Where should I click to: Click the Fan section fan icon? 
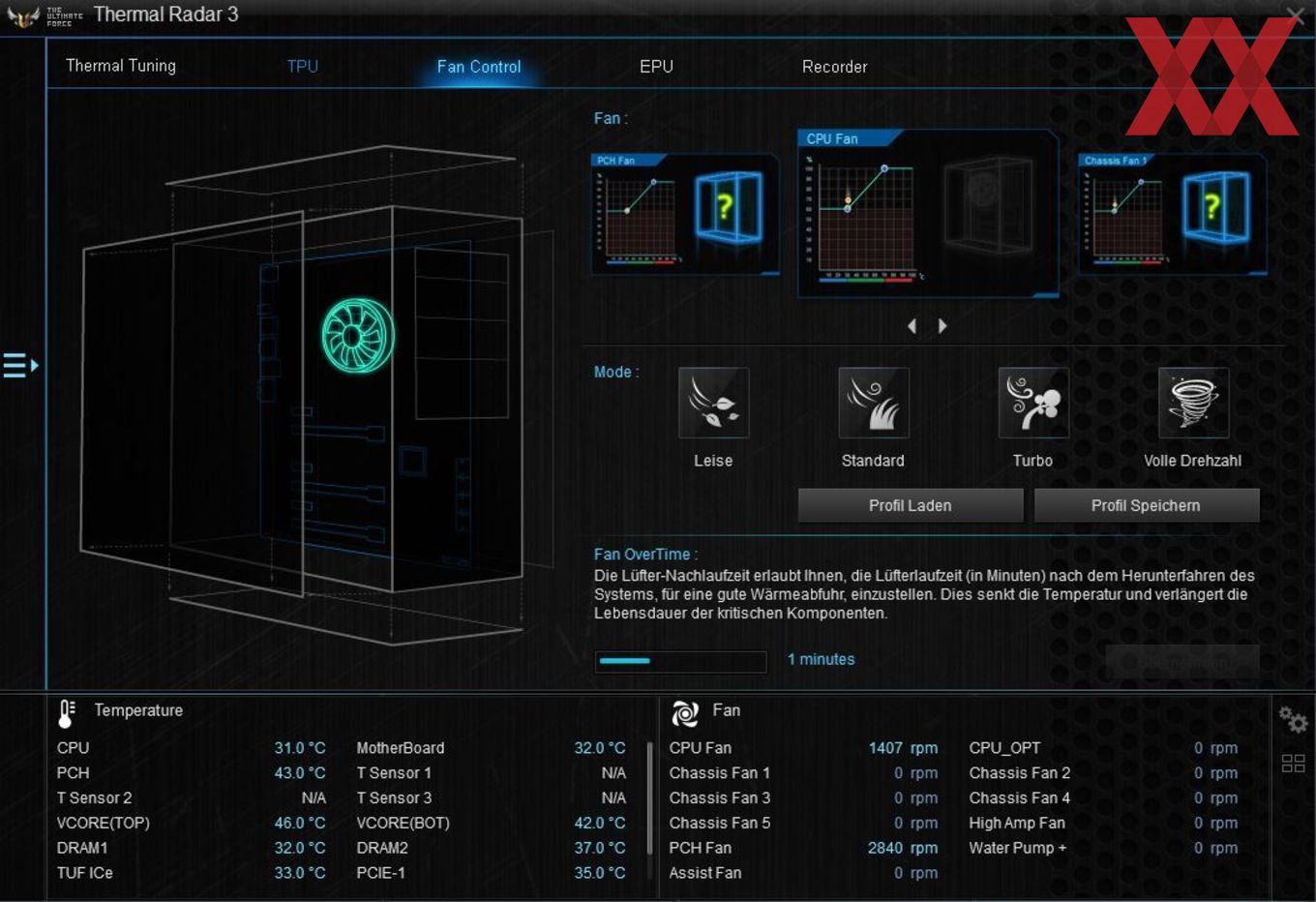[685, 713]
